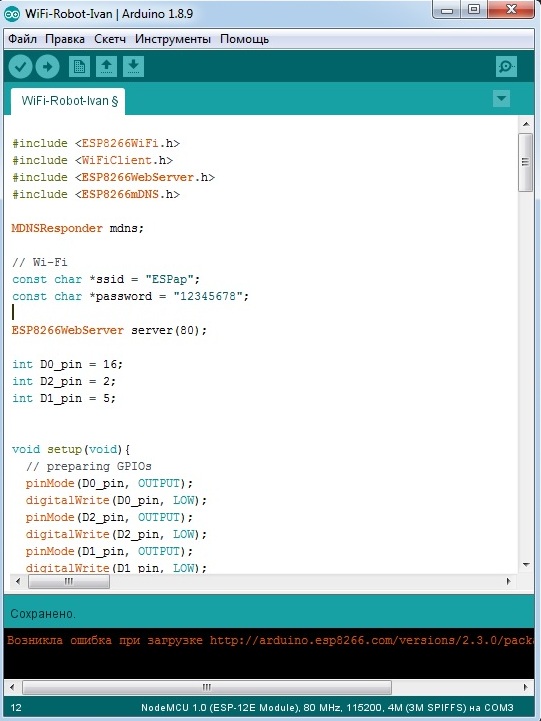Click the digitalWrite(D2_pin, LOW); line
The width and height of the screenshot is (541, 721).
click(116, 535)
